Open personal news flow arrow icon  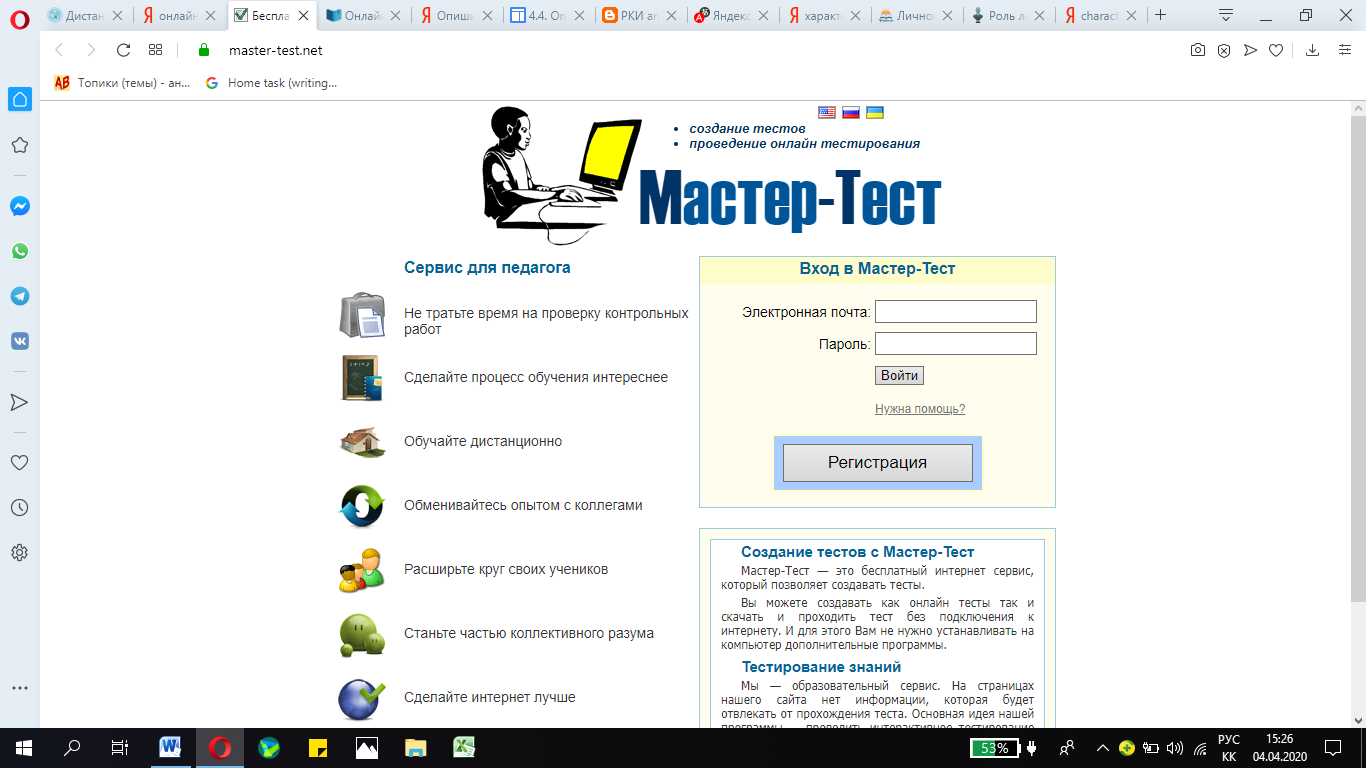click(x=19, y=402)
